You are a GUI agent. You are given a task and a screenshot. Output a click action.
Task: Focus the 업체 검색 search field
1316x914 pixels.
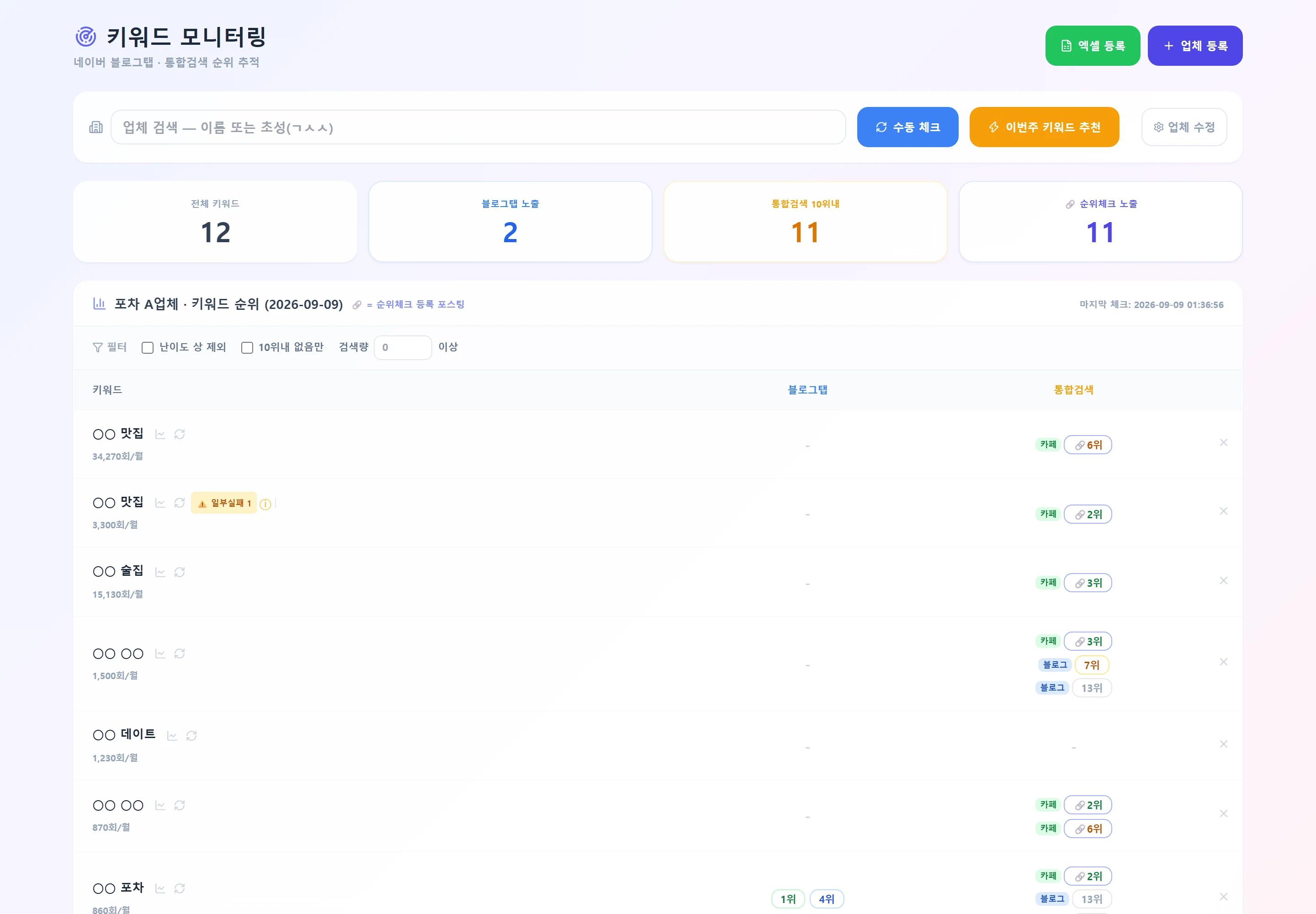tap(478, 127)
